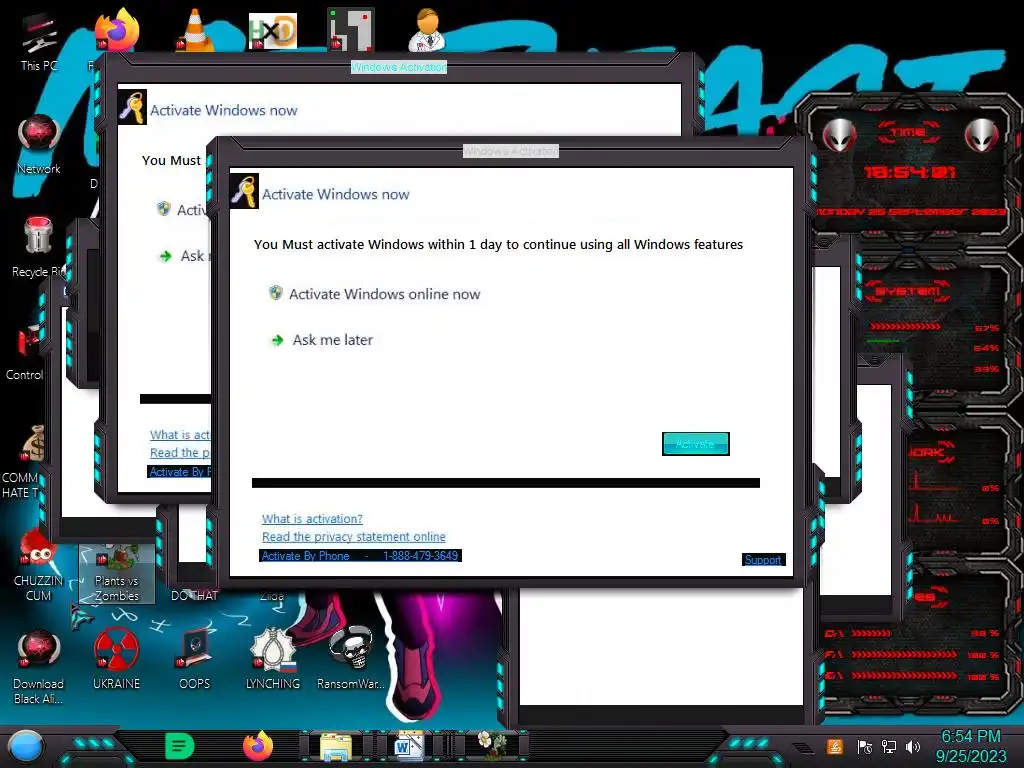
Task: Click the key icon in front activation window
Action: 244,191
